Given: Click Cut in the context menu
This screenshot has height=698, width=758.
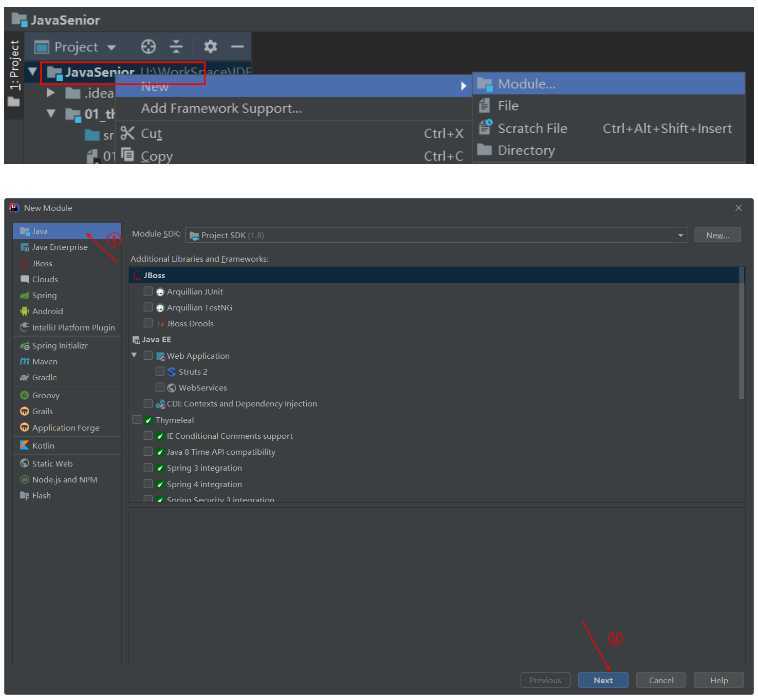Looking at the screenshot, I should click(293, 133).
